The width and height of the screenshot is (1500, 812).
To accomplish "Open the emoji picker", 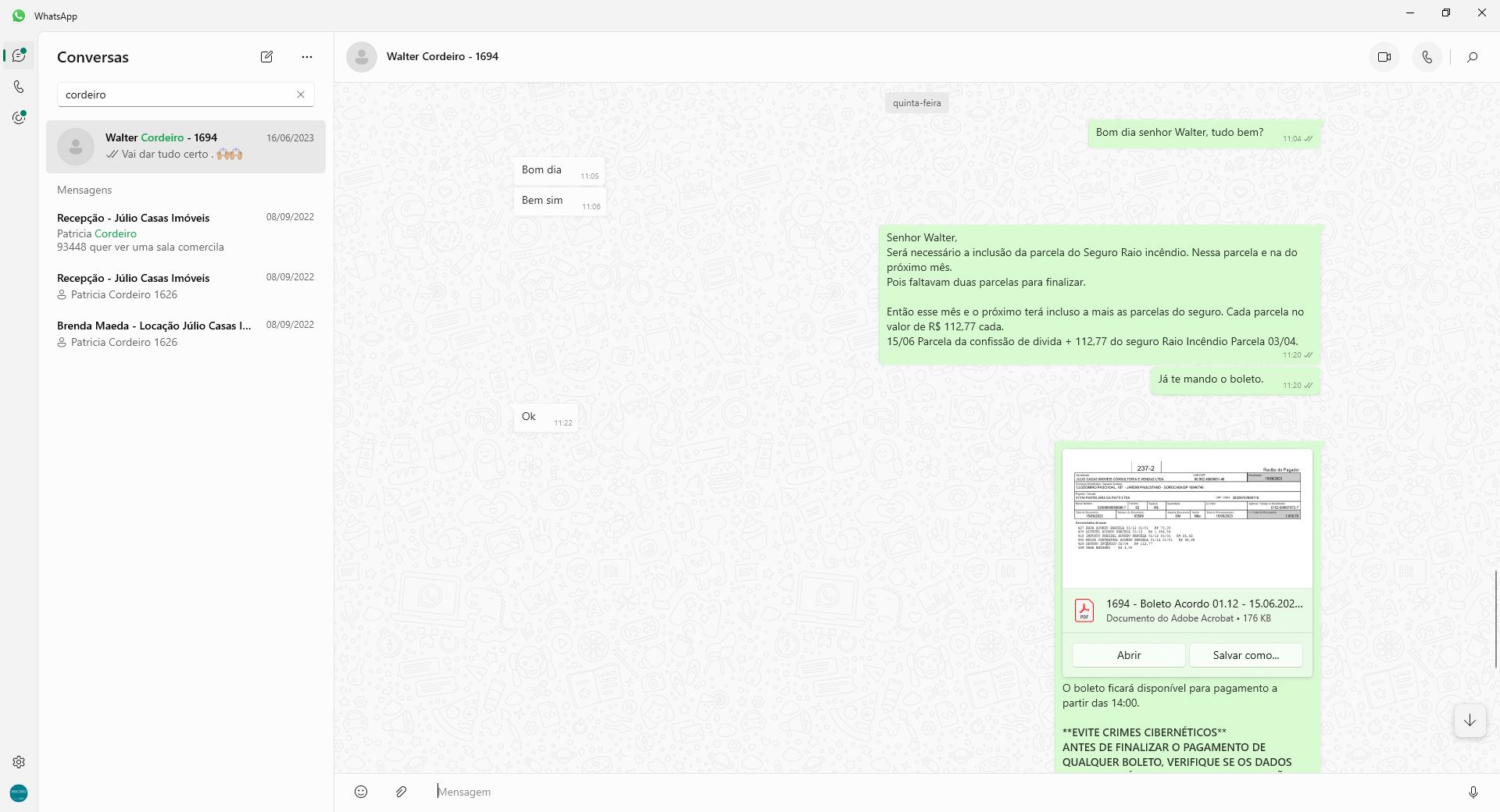I will coord(361,792).
